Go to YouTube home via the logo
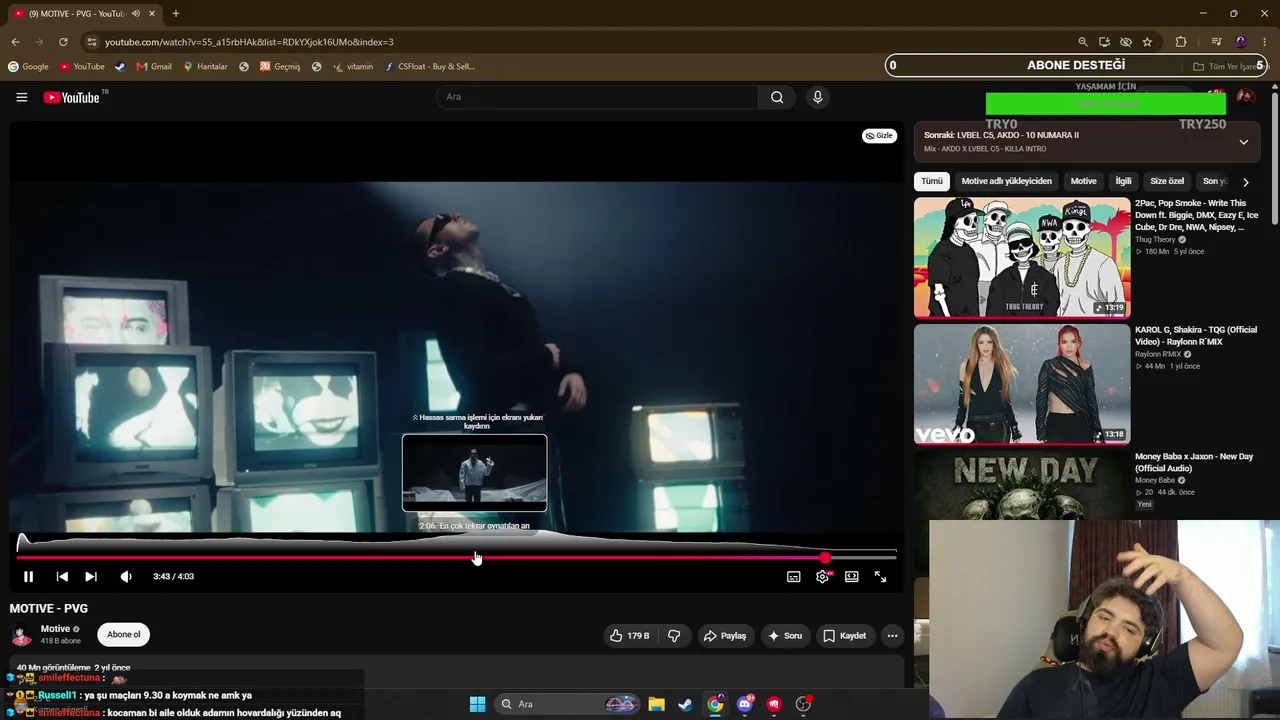The height and width of the screenshot is (720, 1280). 72,97
